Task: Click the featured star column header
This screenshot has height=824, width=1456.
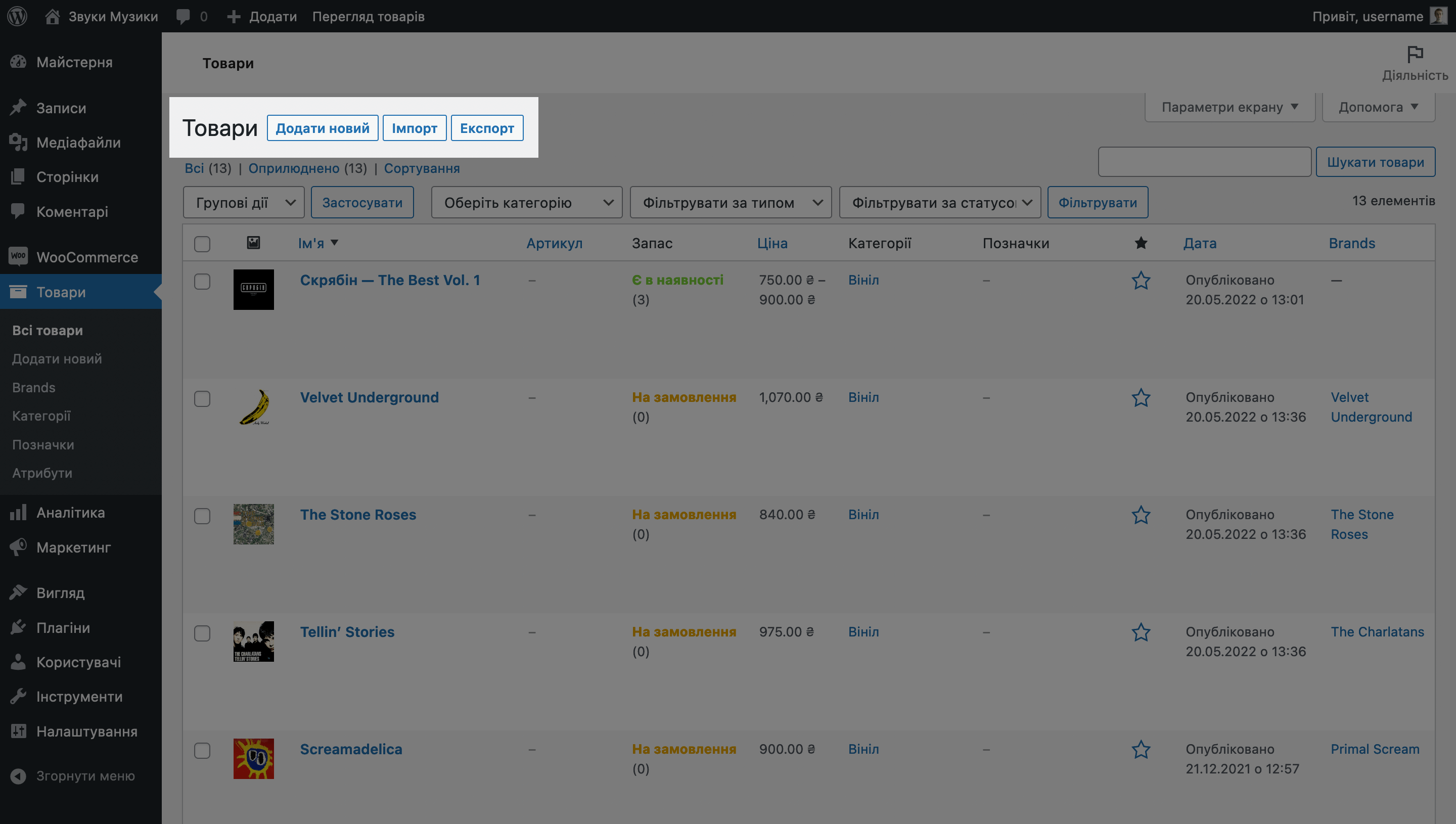Action: (1141, 243)
